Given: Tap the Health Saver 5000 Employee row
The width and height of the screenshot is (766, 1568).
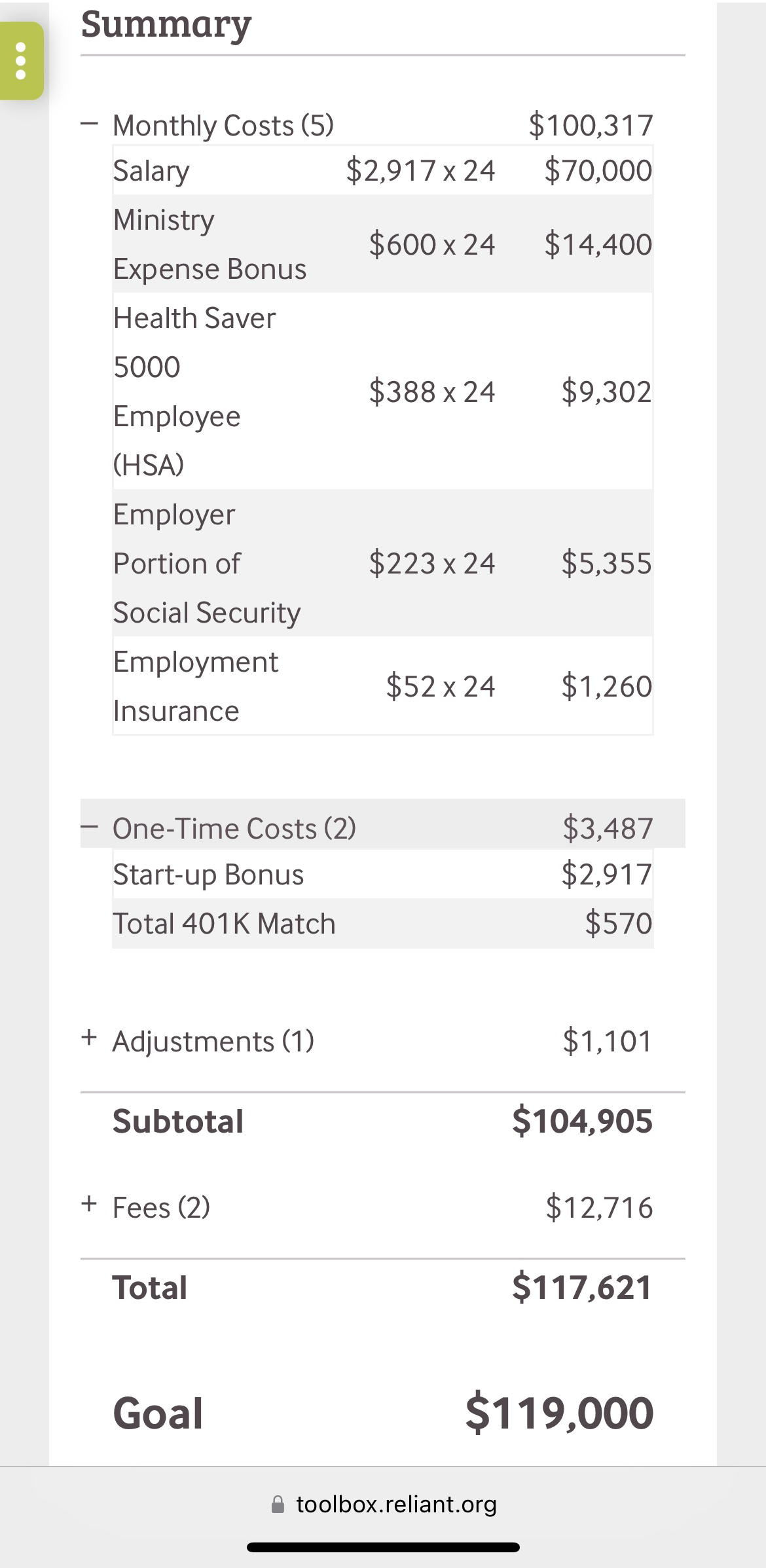Looking at the screenshot, I should (382, 391).
